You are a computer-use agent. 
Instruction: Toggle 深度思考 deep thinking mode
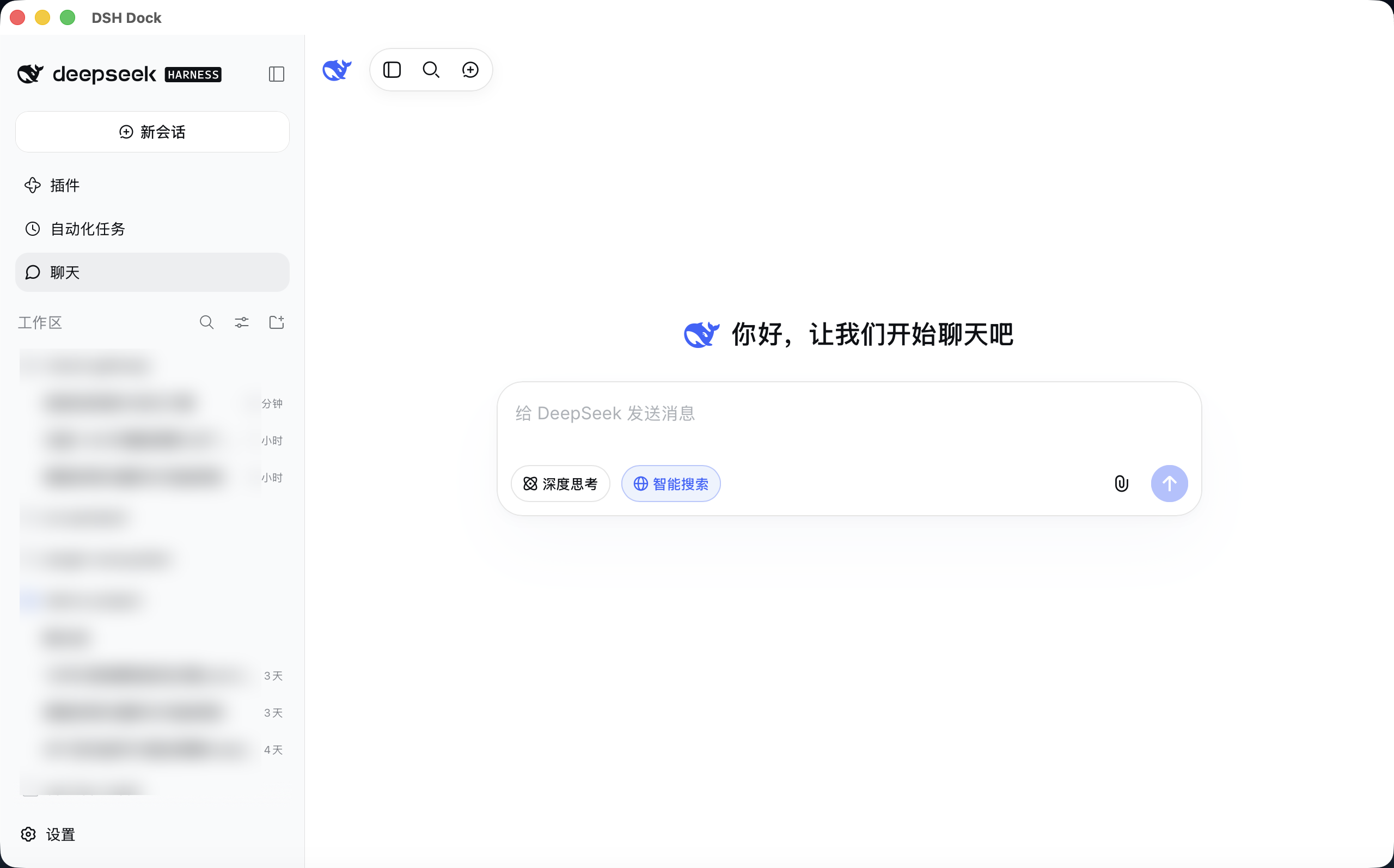click(x=560, y=484)
